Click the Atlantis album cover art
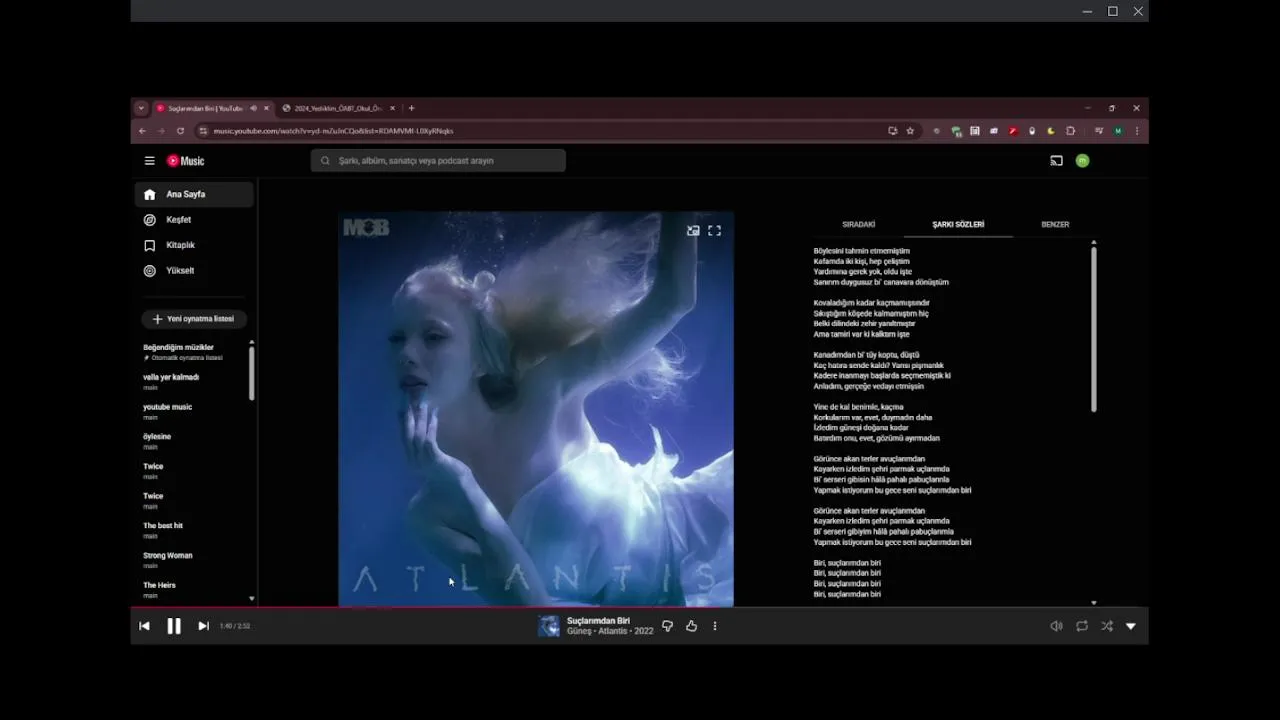This screenshot has width=1280, height=720. (536, 409)
